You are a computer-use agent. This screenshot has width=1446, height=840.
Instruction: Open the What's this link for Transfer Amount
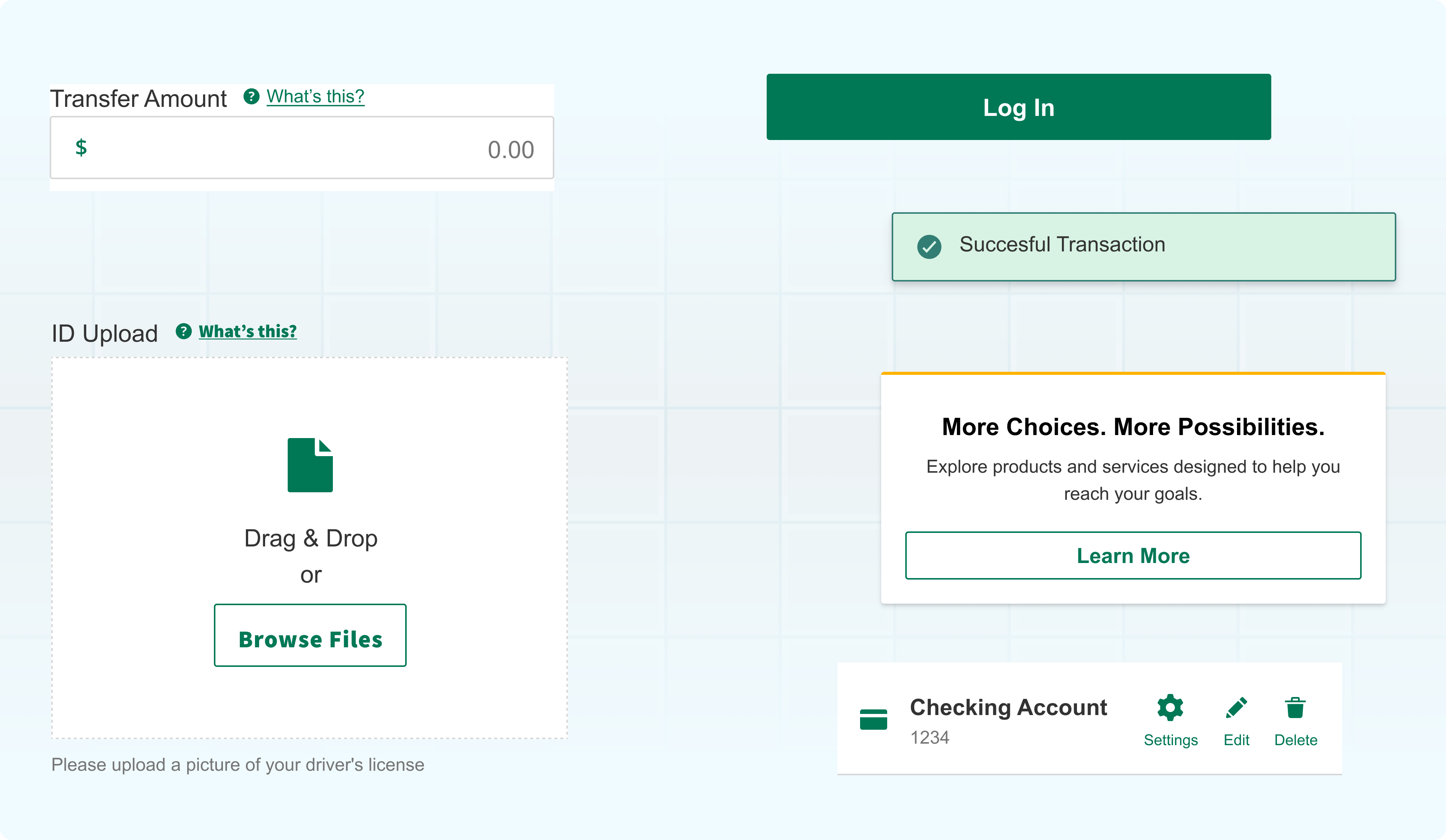(315, 96)
